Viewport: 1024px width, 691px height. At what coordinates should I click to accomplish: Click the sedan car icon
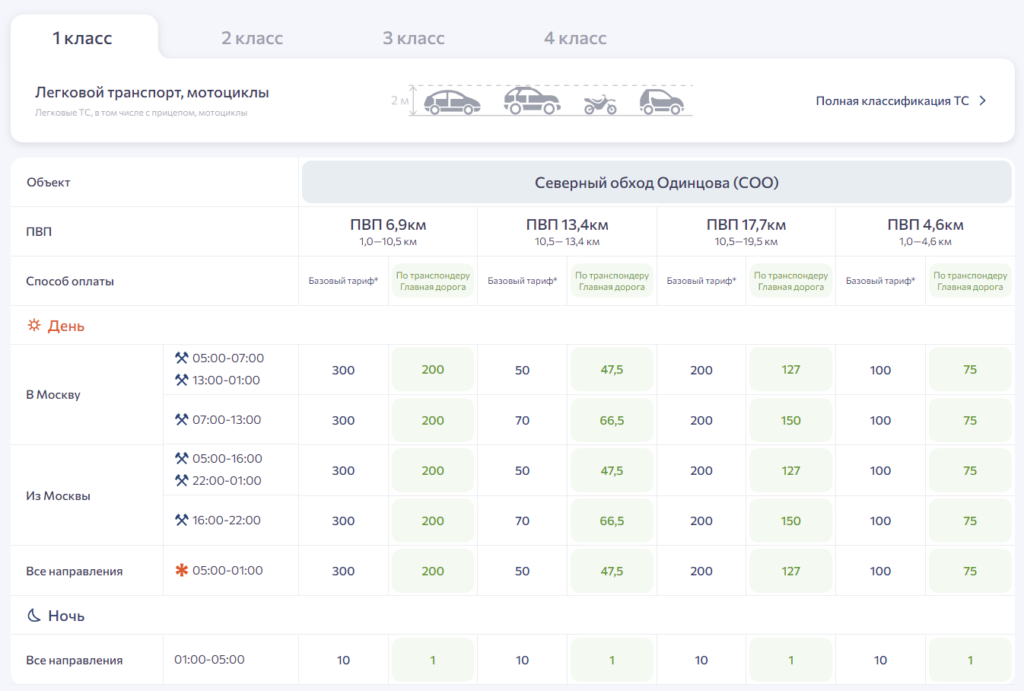452,102
